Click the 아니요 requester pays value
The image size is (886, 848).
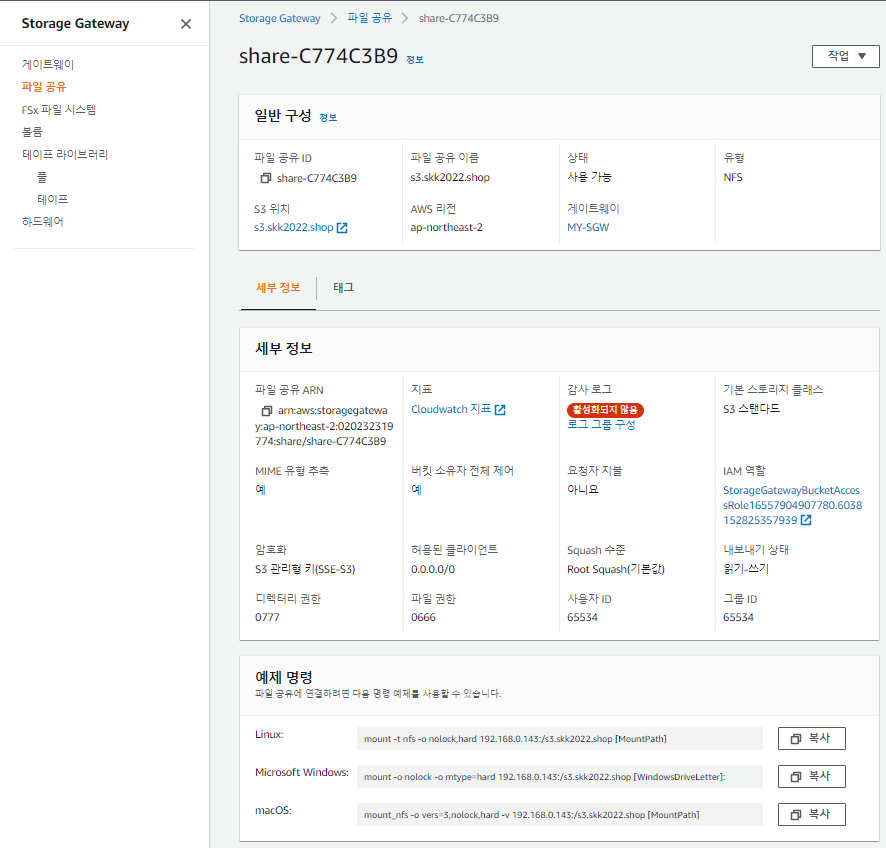click(583, 489)
